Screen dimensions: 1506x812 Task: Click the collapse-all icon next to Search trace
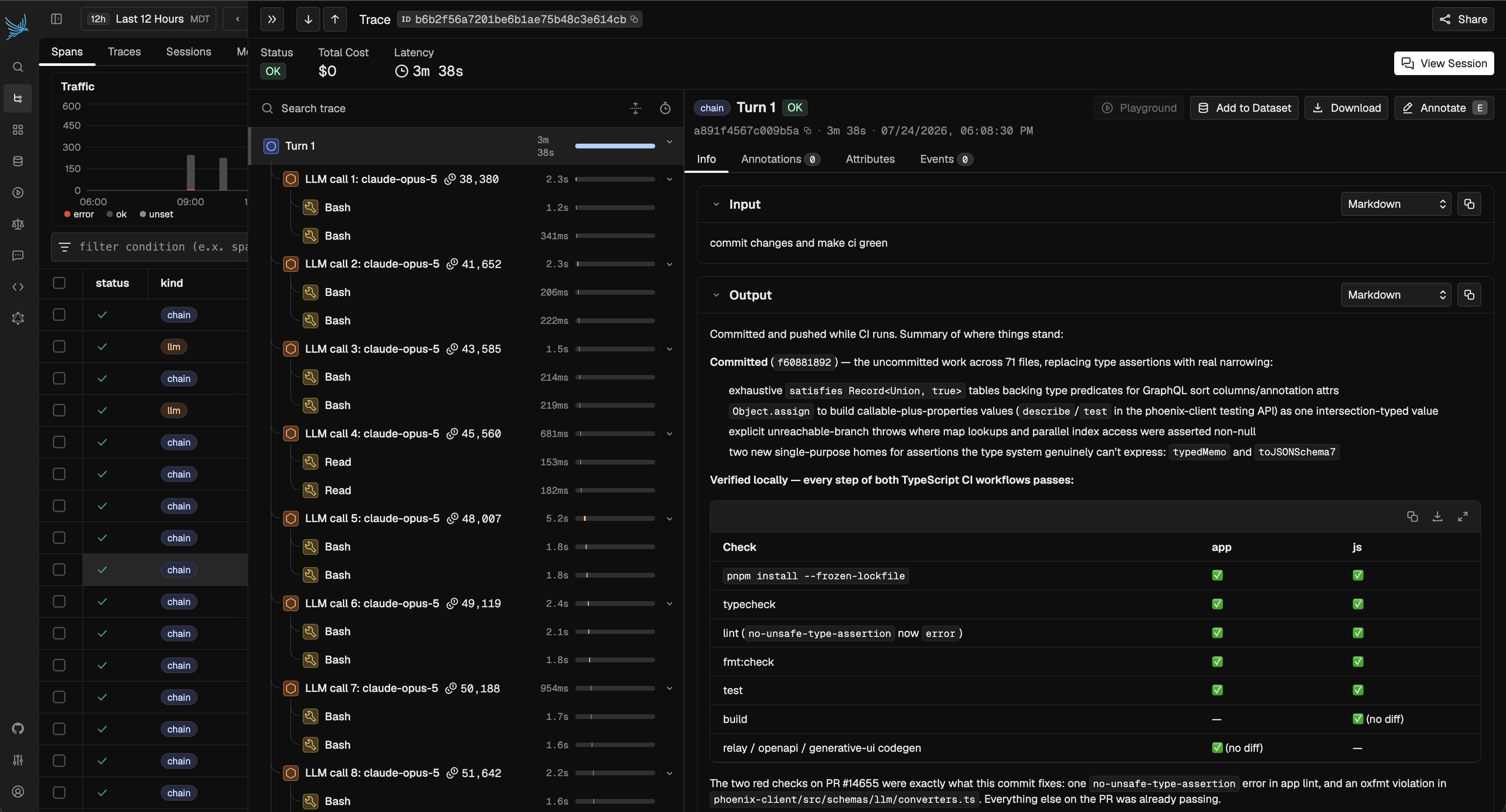point(636,108)
